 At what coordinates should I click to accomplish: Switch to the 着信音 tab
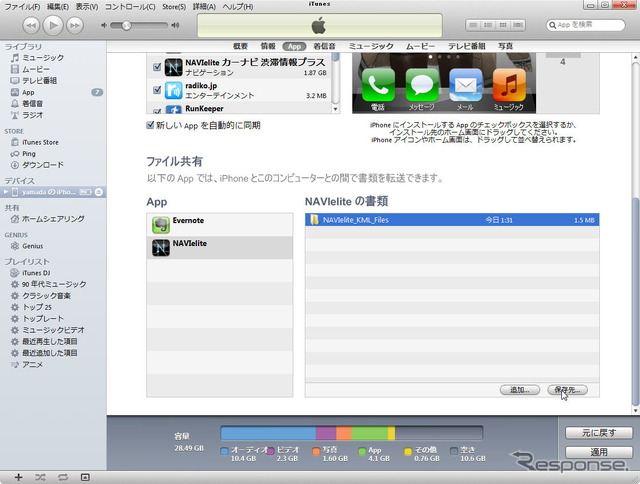click(x=324, y=47)
